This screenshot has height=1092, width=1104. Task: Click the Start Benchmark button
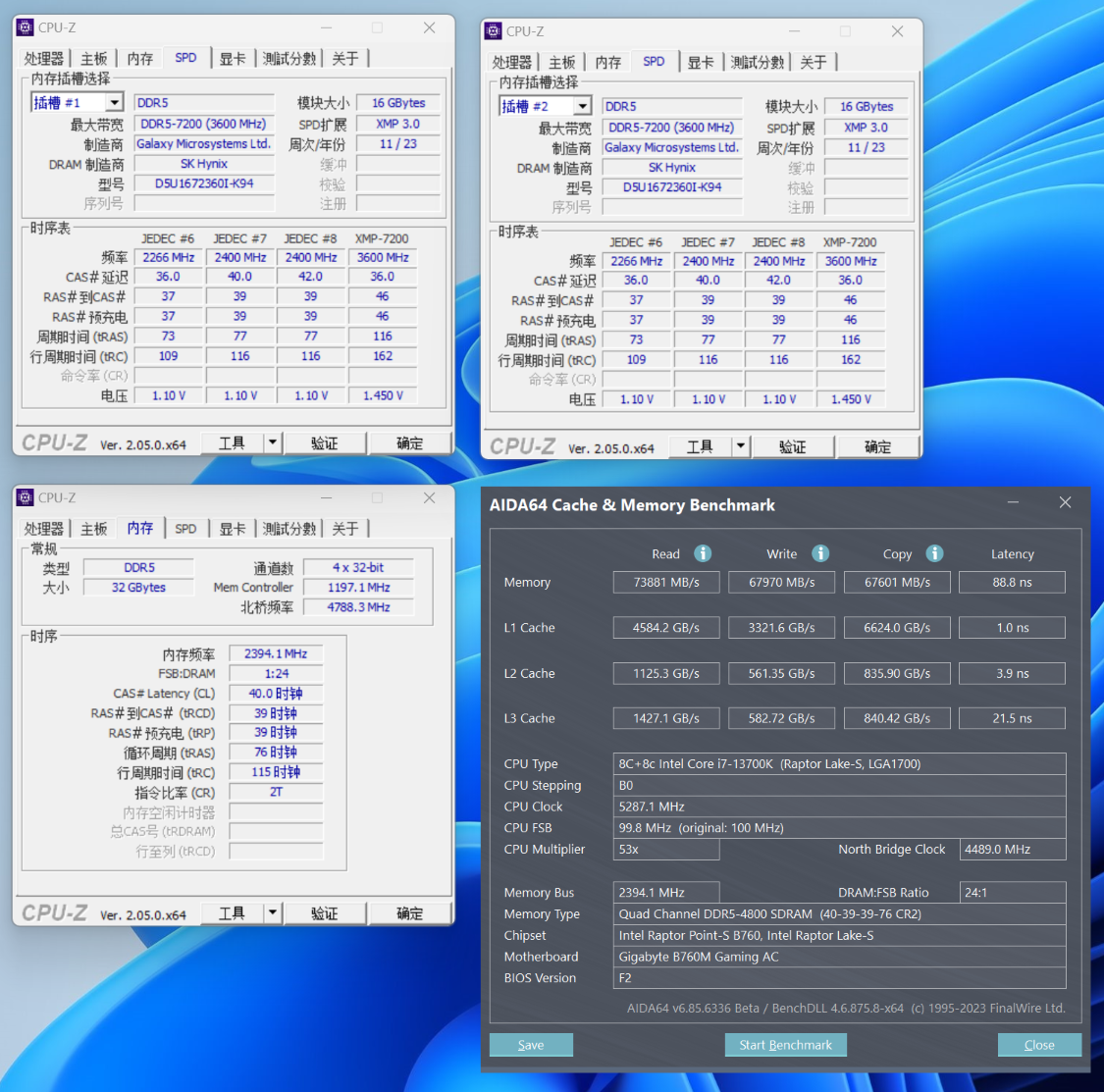click(x=785, y=1045)
